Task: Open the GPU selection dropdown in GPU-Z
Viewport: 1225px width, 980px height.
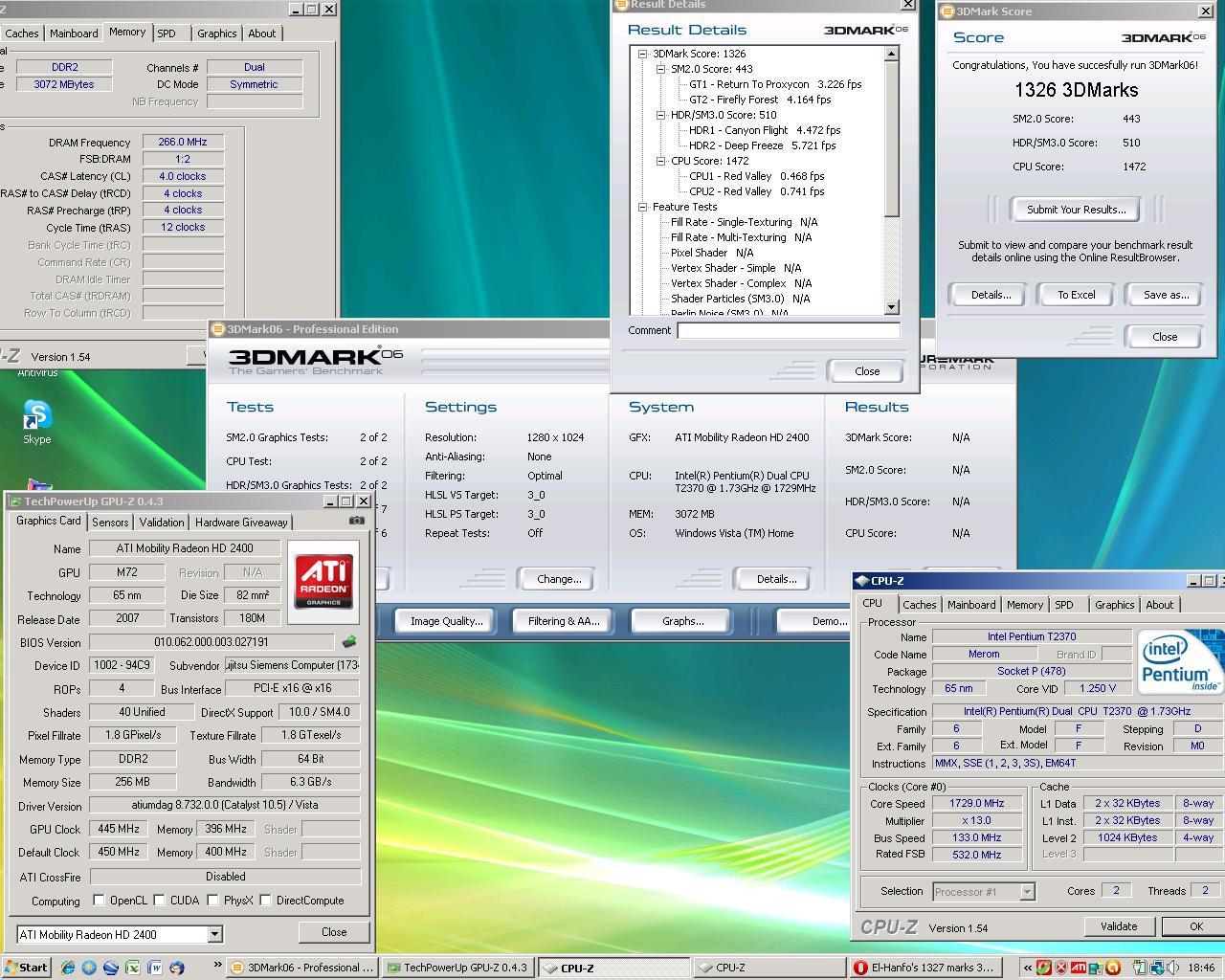Action: 214,934
